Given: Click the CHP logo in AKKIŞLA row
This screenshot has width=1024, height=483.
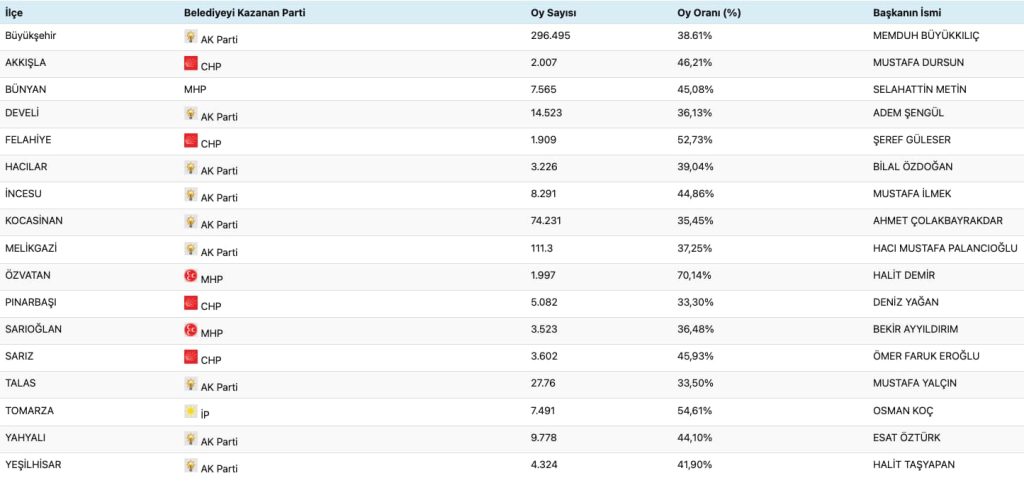Looking at the screenshot, I should (x=191, y=63).
